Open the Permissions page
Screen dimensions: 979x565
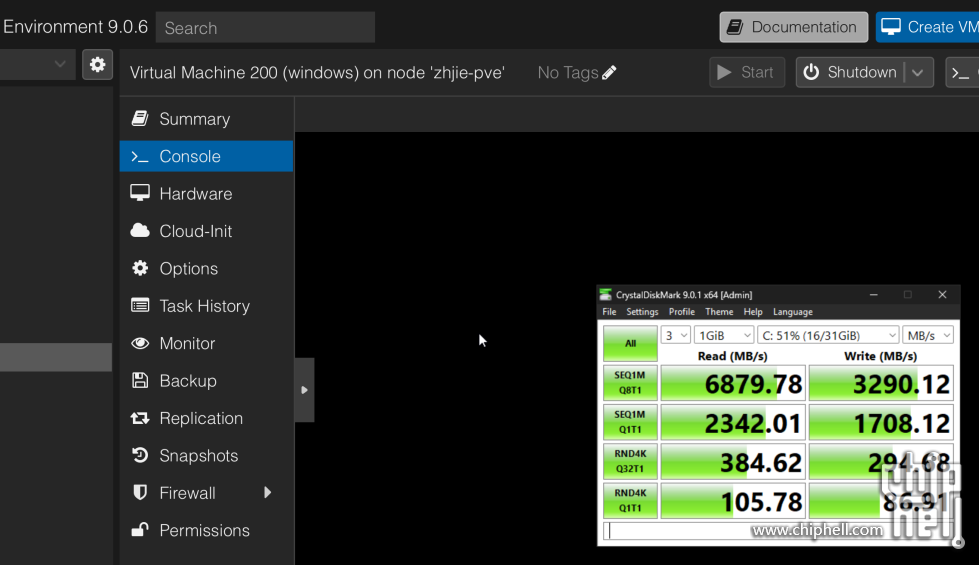click(206, 531)
